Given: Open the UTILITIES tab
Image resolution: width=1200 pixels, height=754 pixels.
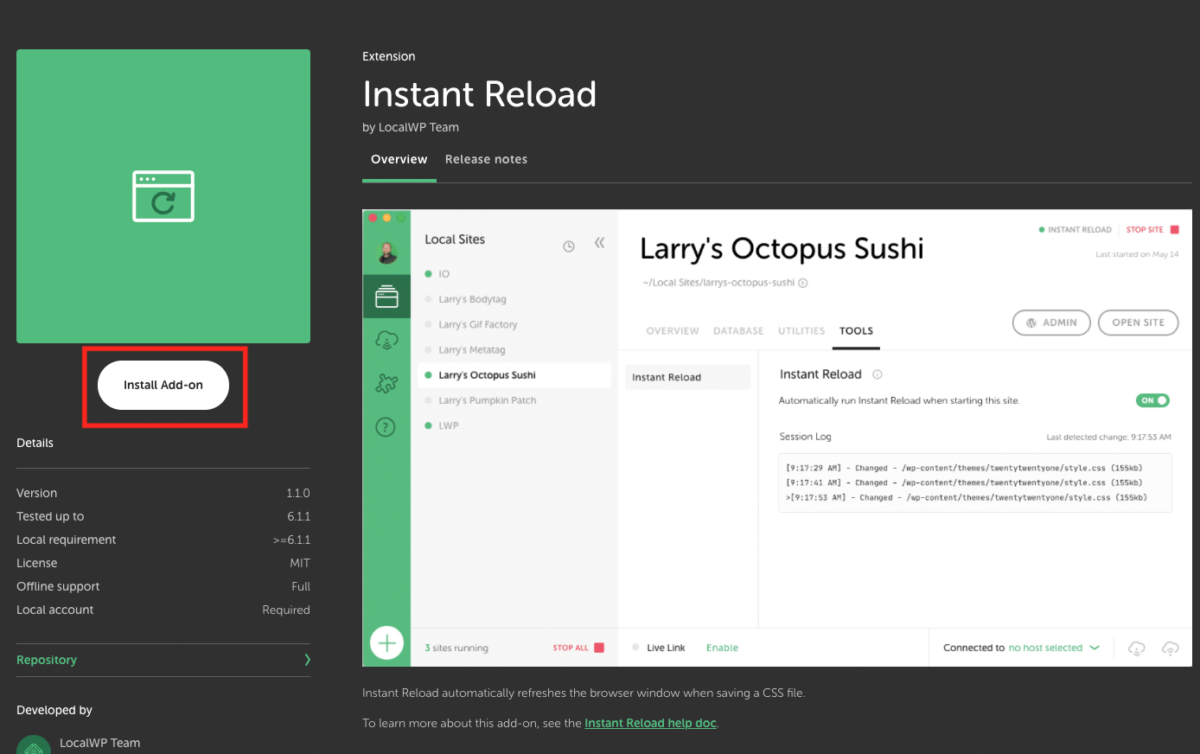Looking at the screenshot, I should (801, 331).
